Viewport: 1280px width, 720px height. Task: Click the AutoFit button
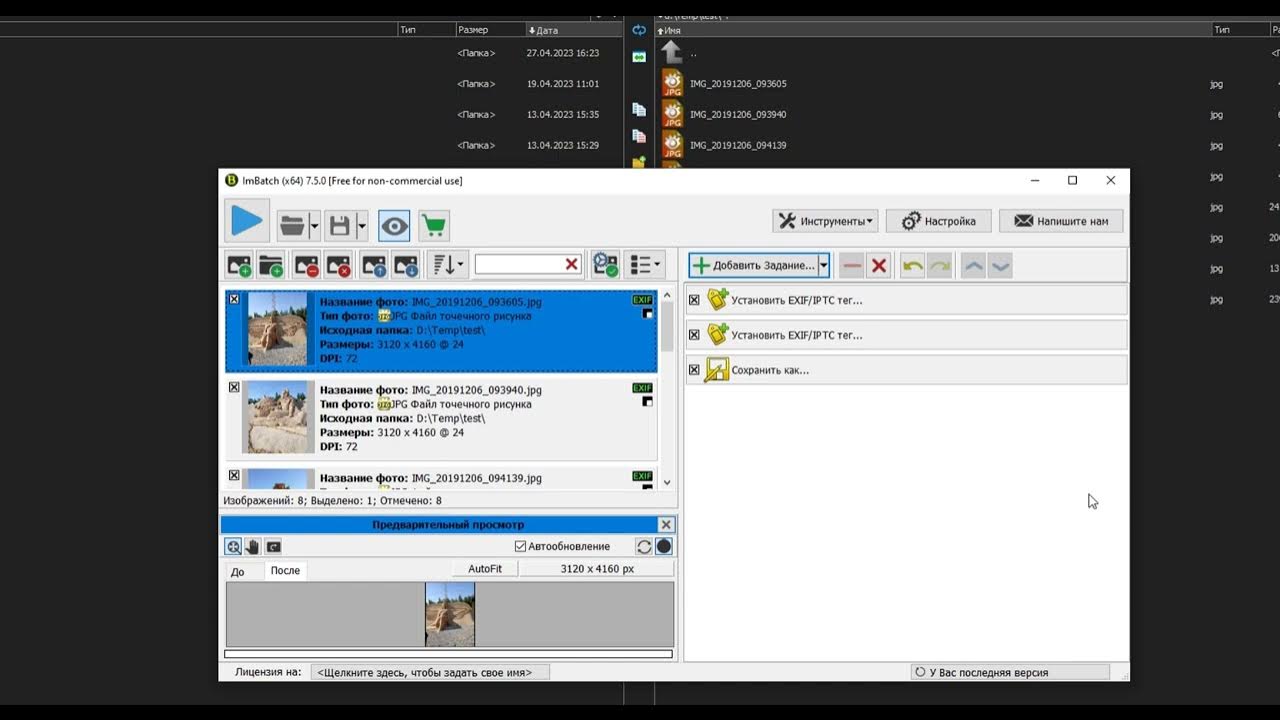(485, 569)
